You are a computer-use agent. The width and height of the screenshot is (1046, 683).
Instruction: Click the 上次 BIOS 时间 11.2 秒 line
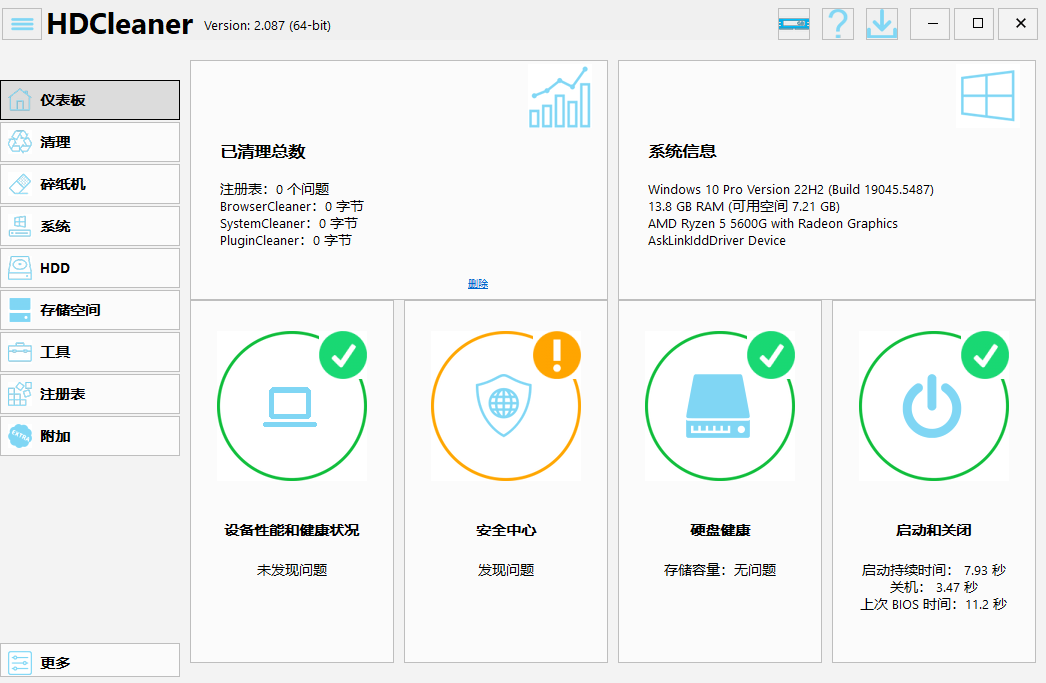click(933, 604)
